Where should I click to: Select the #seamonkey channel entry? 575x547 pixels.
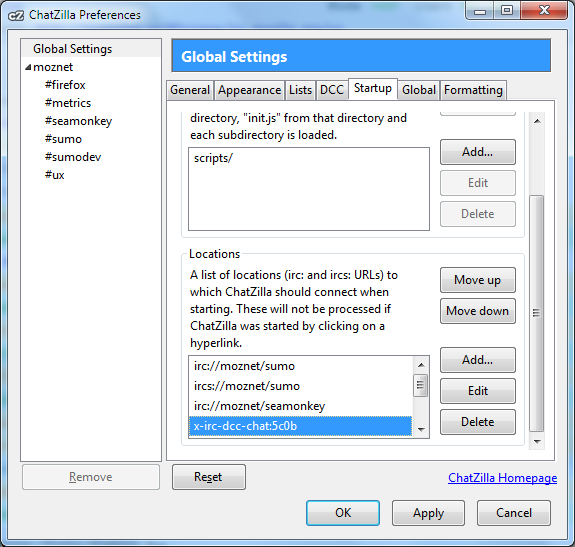pos(78,121)
